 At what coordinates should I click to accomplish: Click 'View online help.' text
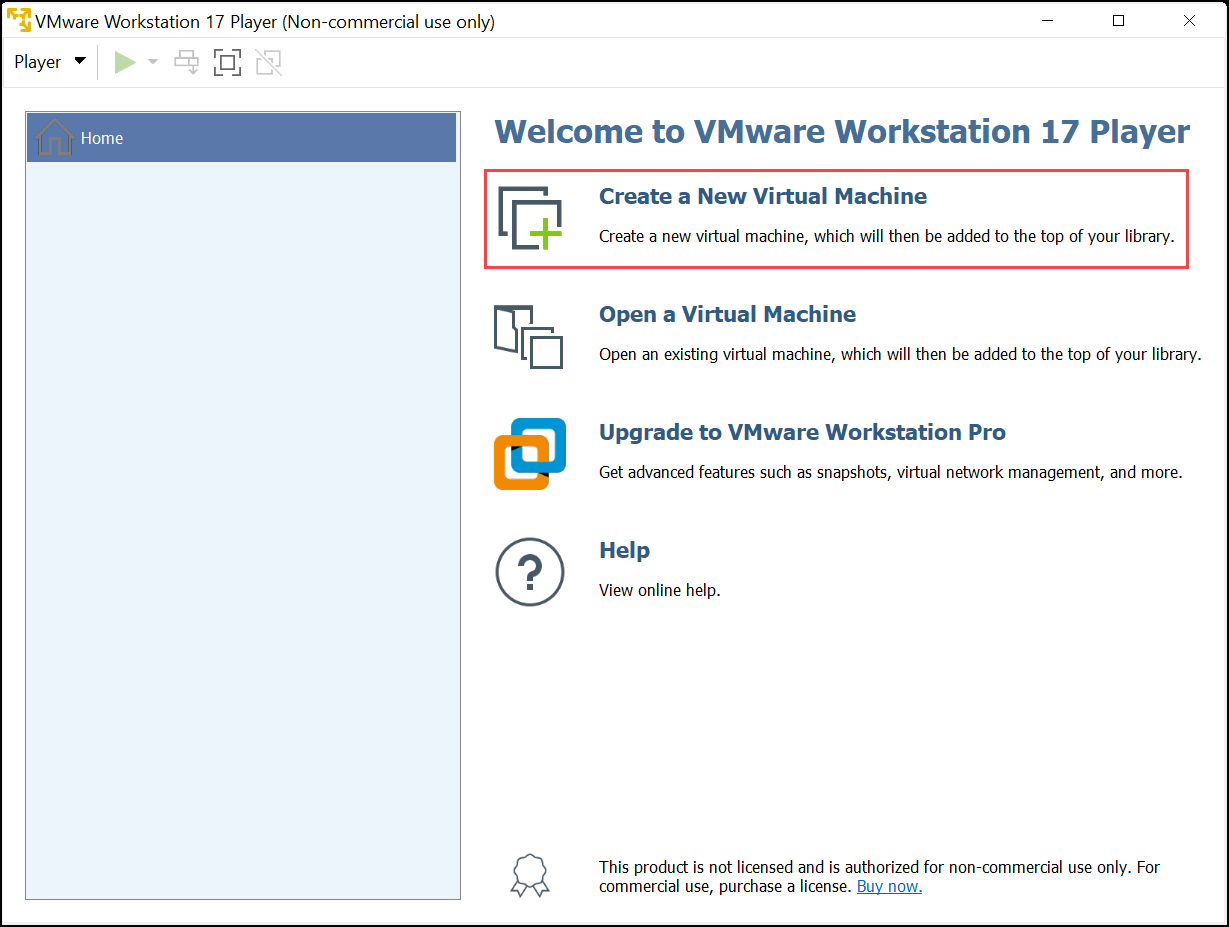659,590
